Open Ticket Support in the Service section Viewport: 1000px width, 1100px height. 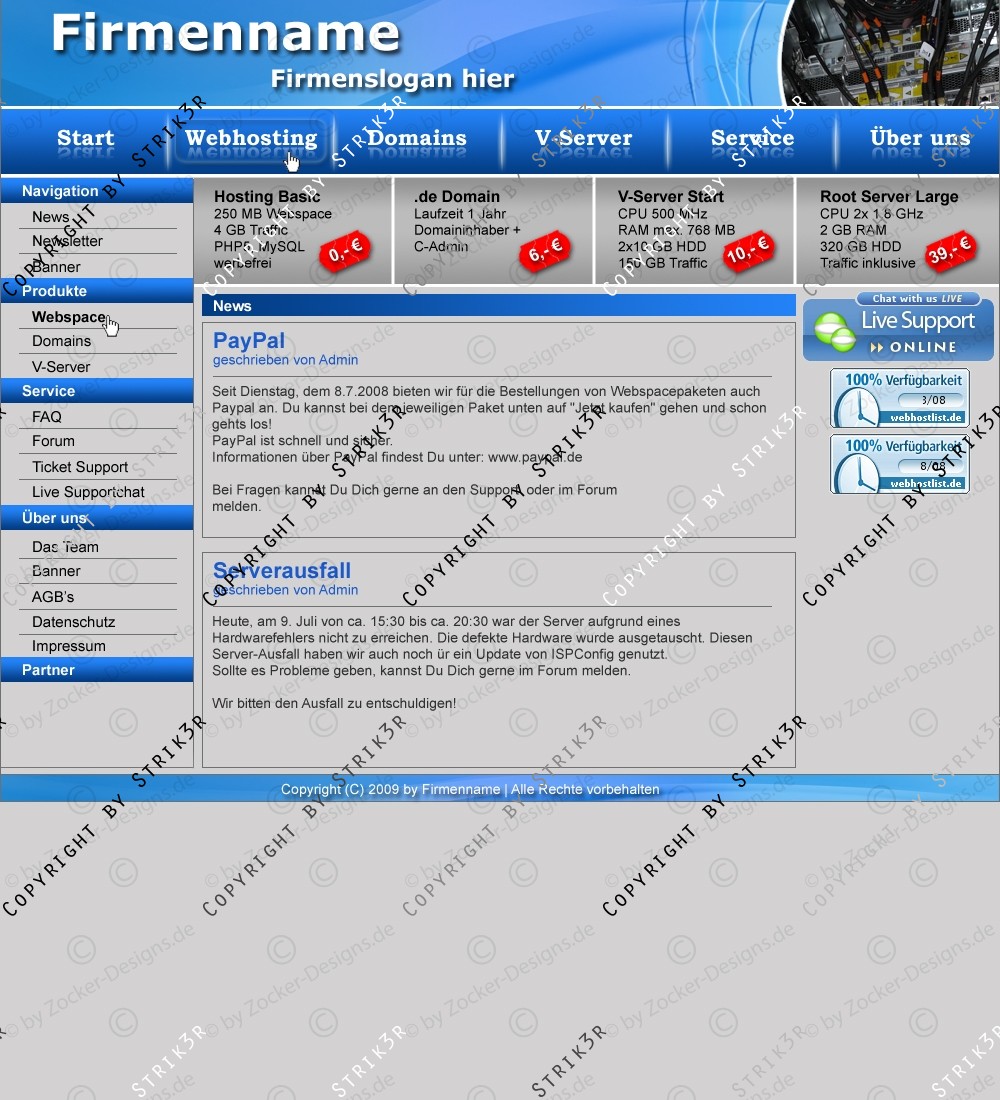pos(80,467)
